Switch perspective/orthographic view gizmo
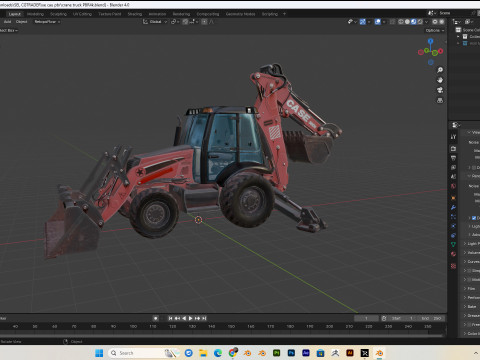 pos(440,100)
